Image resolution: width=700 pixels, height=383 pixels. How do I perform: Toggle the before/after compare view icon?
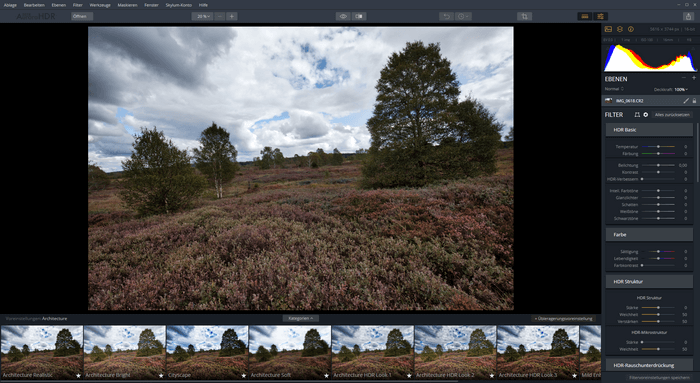(x=359, y=17)
